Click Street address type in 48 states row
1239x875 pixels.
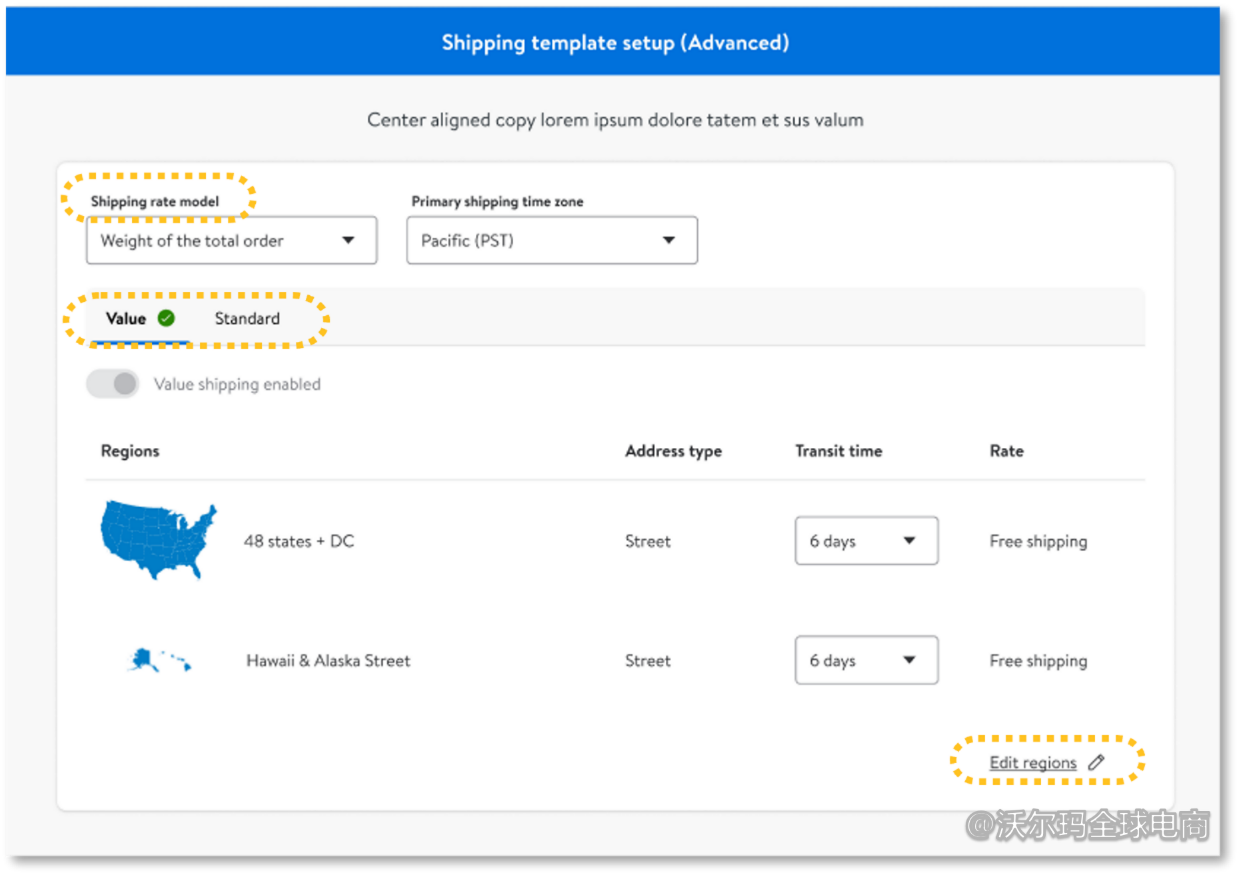click(648, 541)
